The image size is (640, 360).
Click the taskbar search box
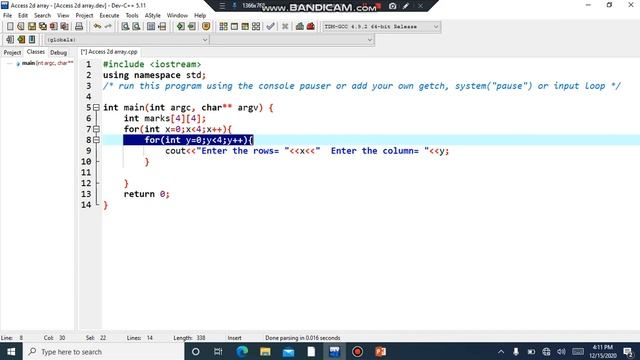click(x=104, y=351)
